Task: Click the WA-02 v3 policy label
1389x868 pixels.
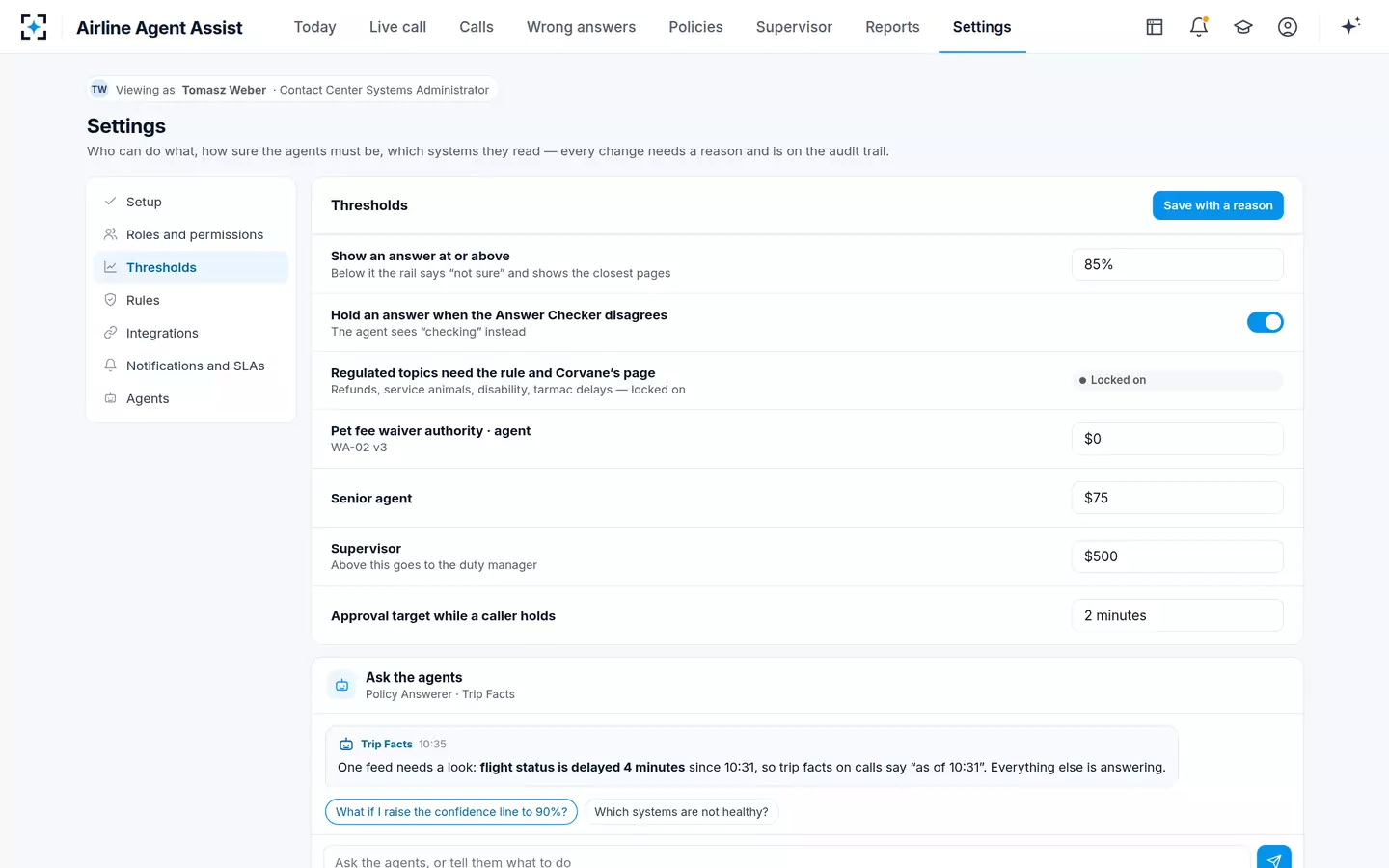Action: [x=359, y=448]
